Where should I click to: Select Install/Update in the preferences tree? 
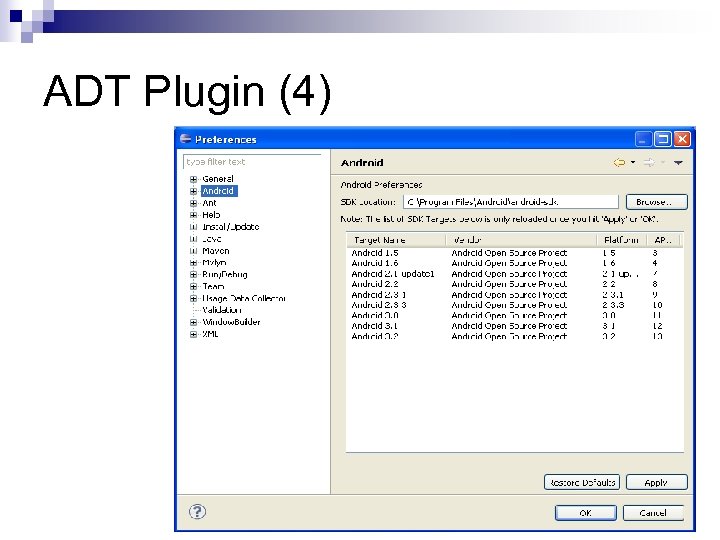231,226
